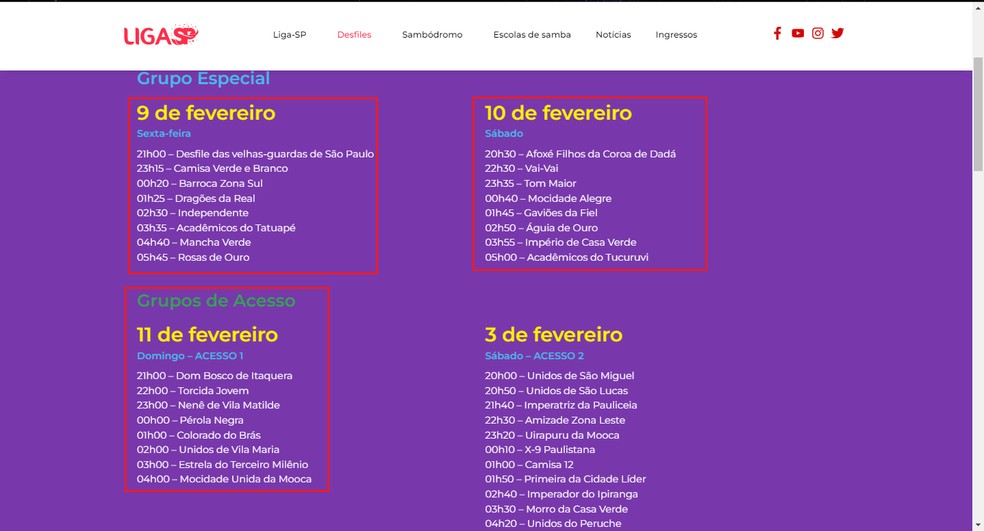This screenshot has height=531, width=984.
Task: Open the Ingressos menu item
Action: tap(676, 35)
